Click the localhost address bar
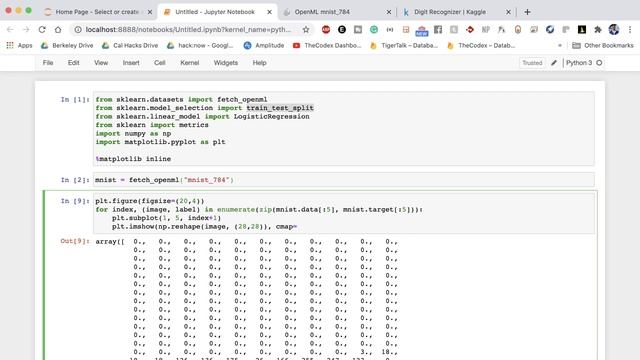Viewport: 640px width, 360px height. pos(188,29)
